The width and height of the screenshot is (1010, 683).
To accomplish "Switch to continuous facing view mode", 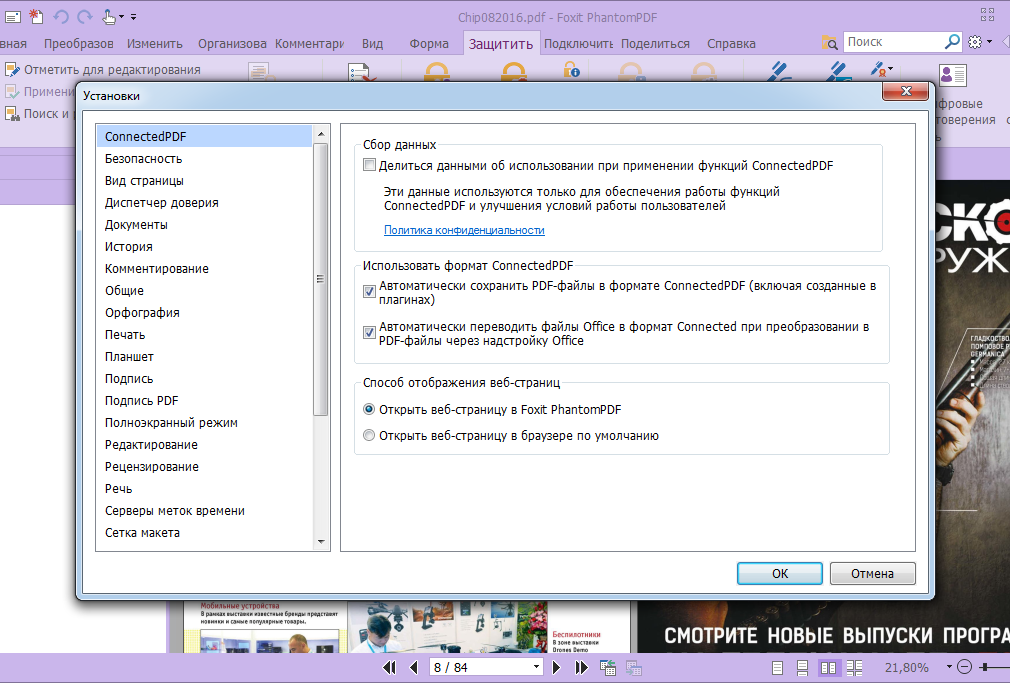I will (x=854, y=668).
